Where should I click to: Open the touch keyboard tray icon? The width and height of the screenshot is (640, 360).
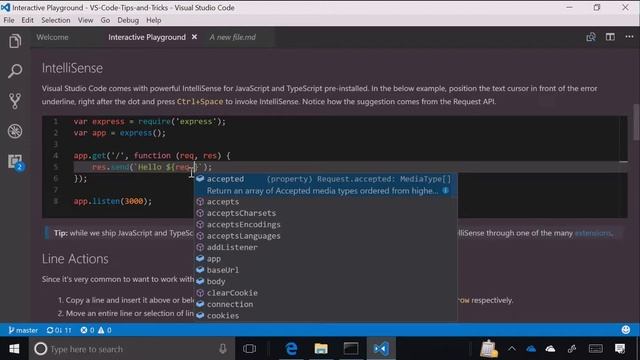click(596, 349)
